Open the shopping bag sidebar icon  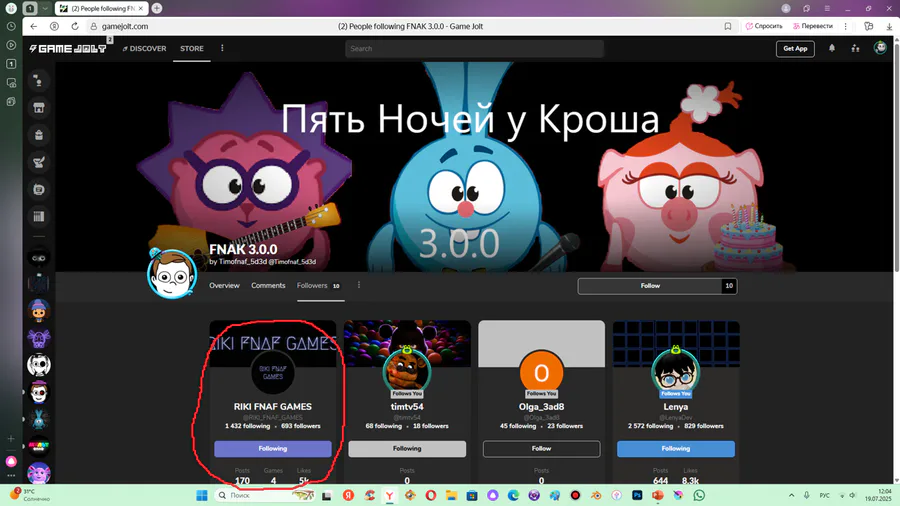(39, 135)
